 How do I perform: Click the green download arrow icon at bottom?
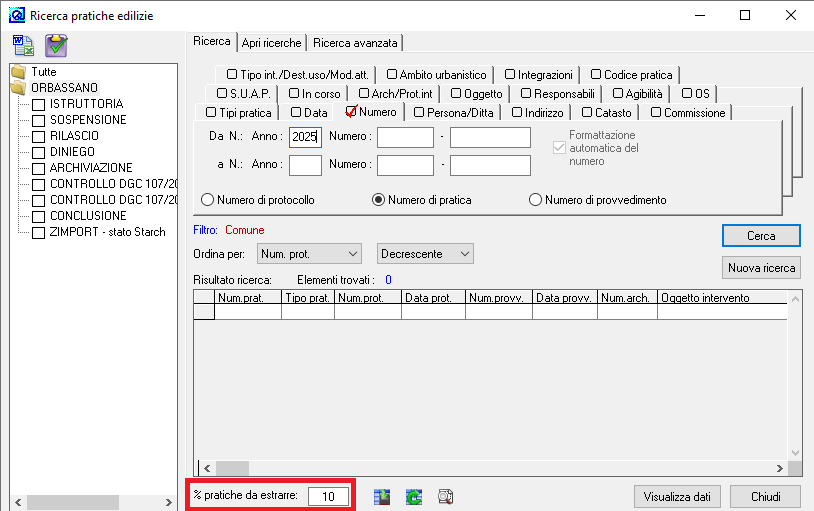(381, 497)
